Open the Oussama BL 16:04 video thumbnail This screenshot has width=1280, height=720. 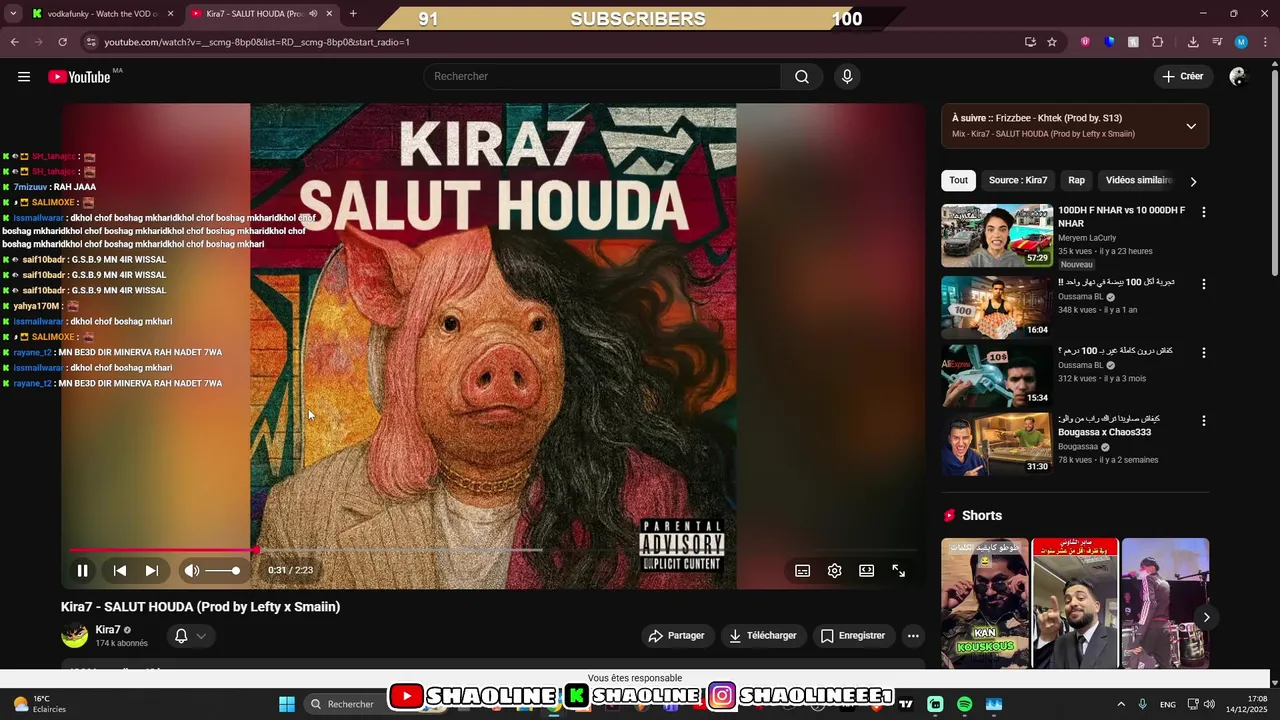(996, 307)
